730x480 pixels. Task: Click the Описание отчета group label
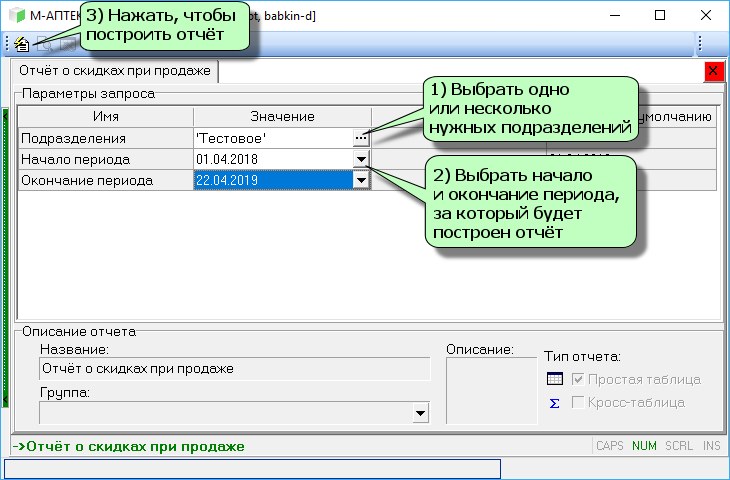pos(79,331)
